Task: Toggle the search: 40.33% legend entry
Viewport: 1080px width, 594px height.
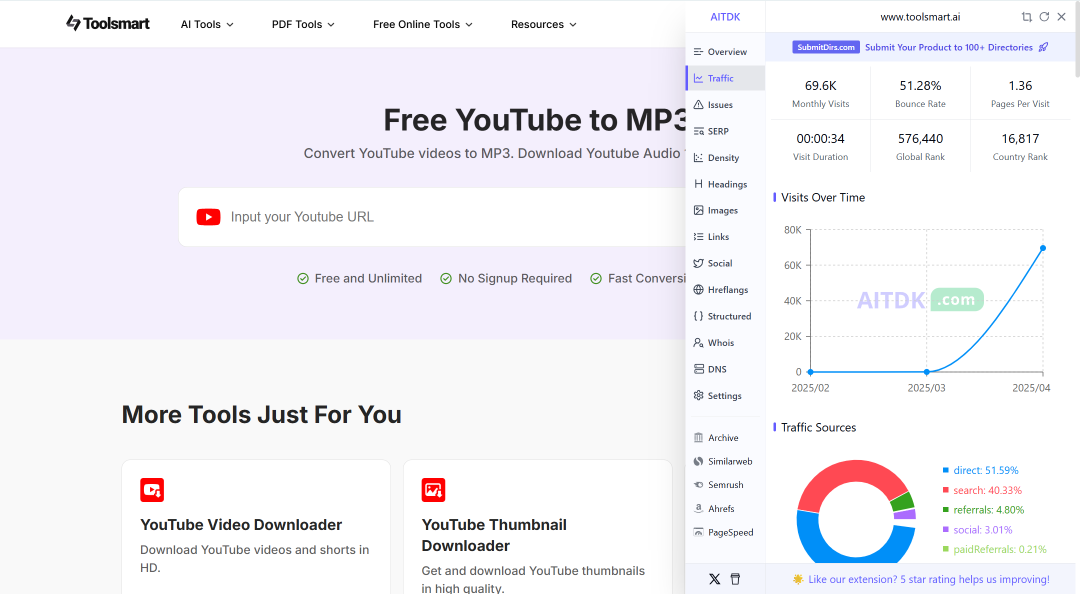Action: tap(982, 490)
